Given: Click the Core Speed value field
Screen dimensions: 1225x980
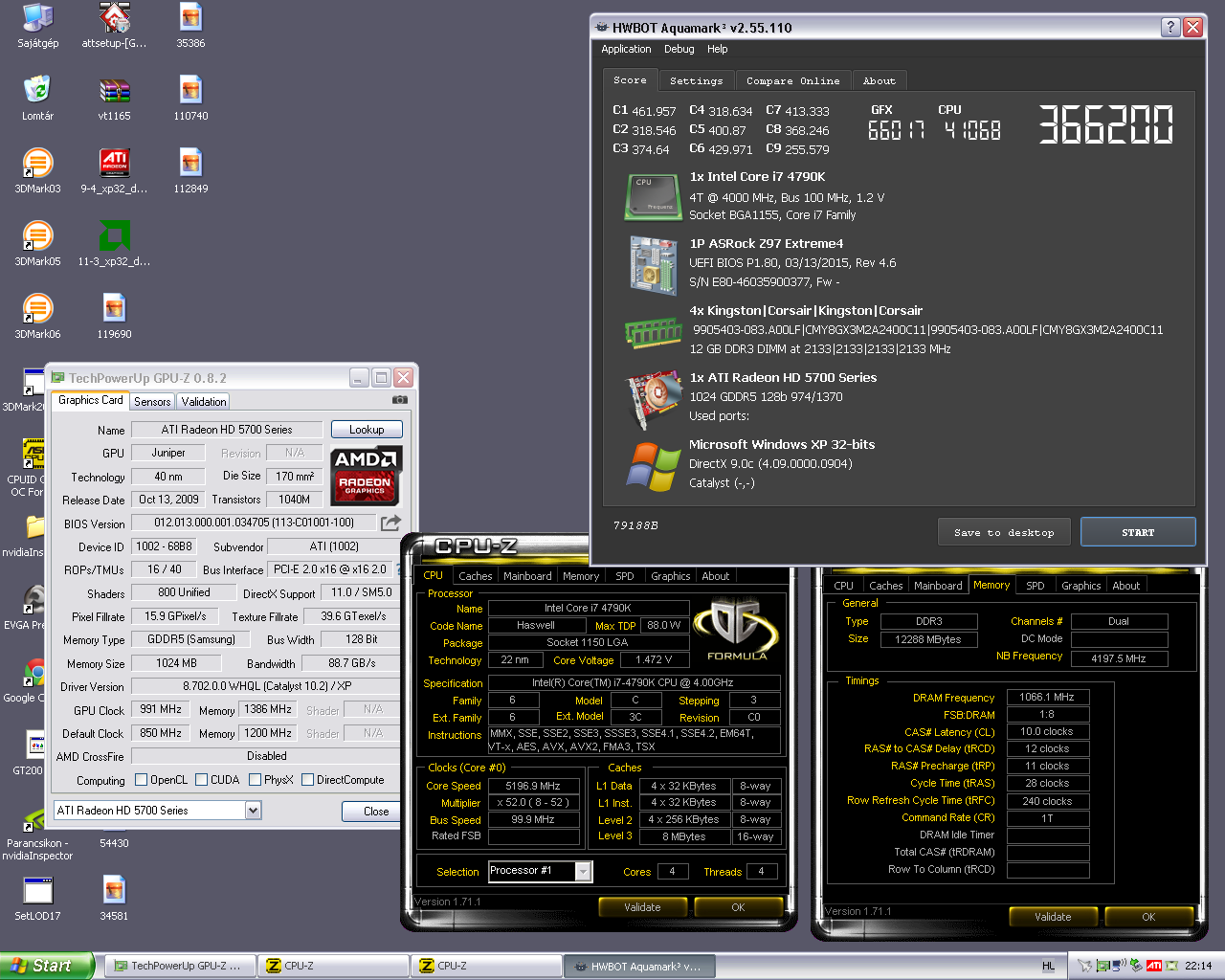Looking at the screenshot, I should click(533, 786).
